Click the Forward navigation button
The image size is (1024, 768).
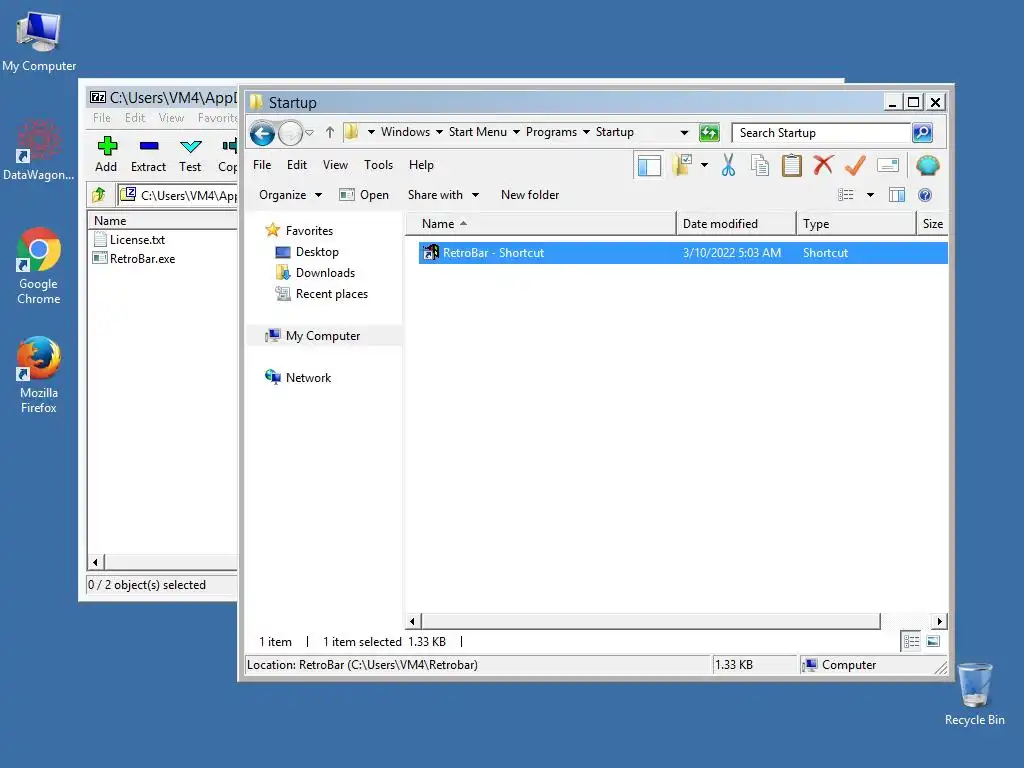[x=290, y=133]
